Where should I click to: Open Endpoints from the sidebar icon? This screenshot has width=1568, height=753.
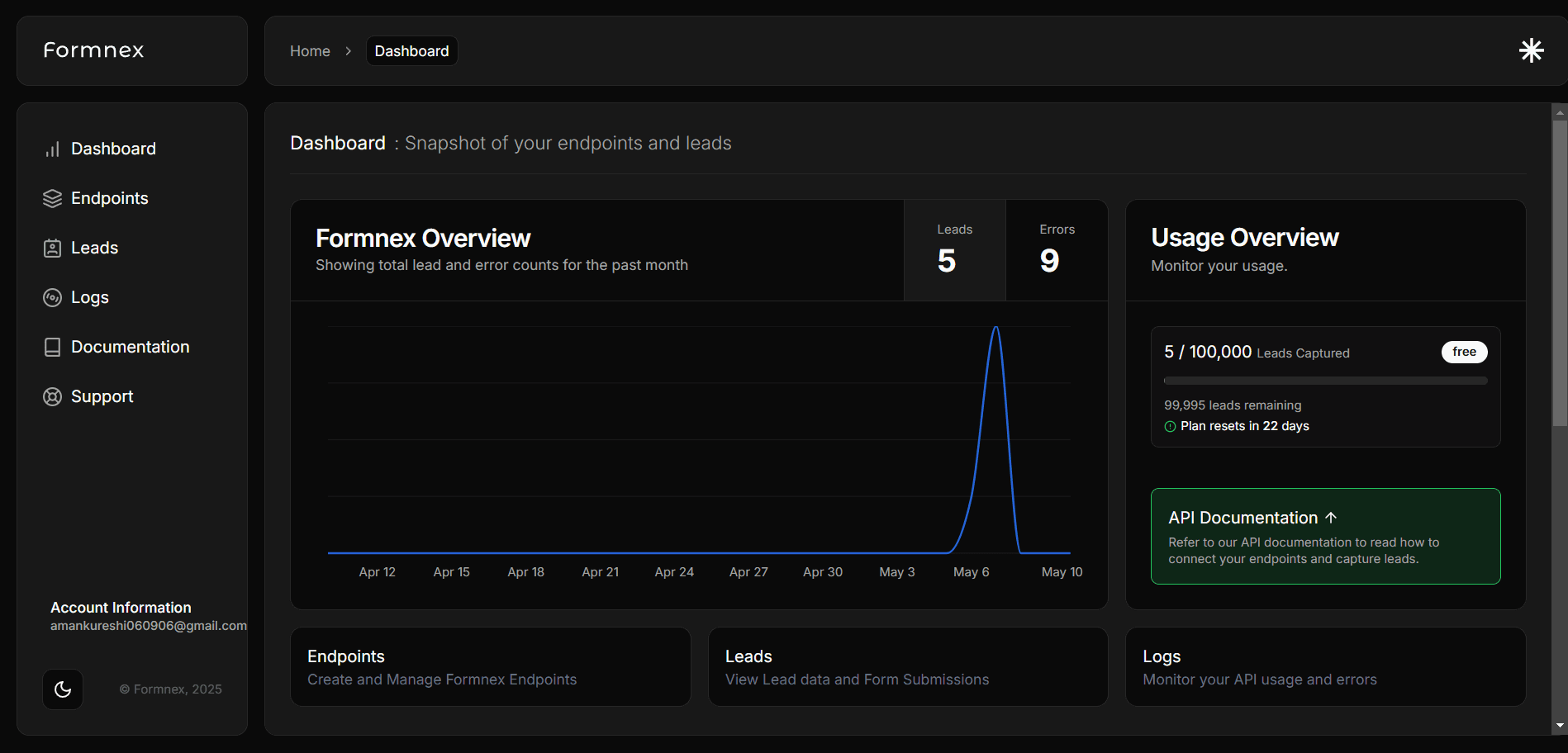point(52,198)
